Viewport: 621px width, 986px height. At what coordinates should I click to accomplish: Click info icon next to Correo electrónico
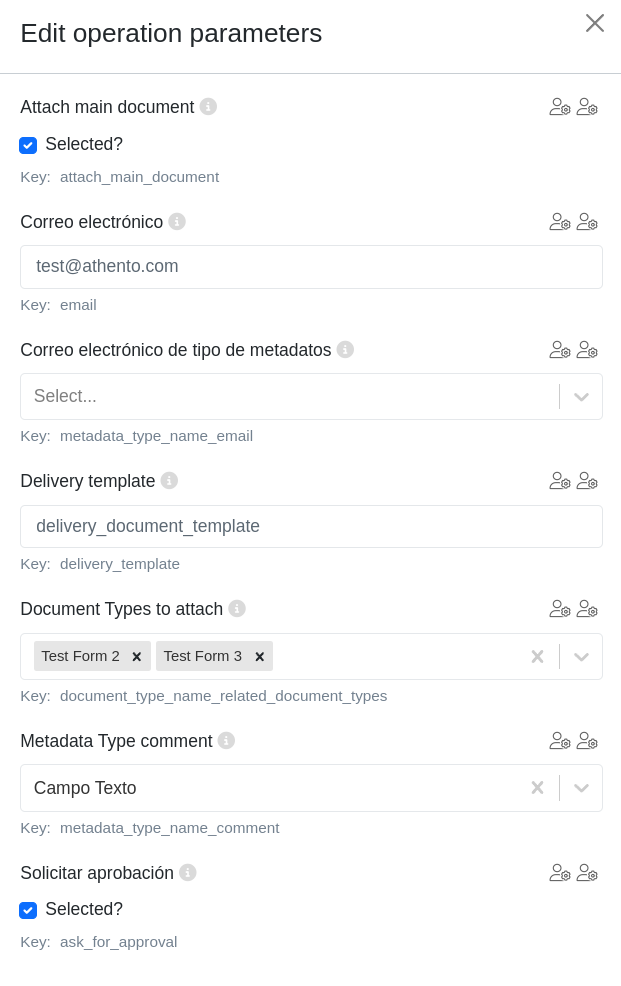[x=177, y=221]
